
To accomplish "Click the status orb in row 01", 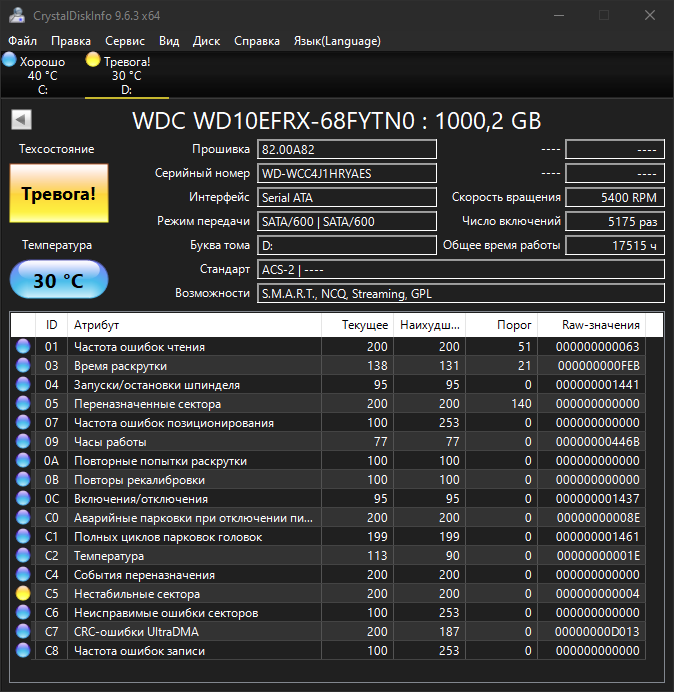I will coord(23,346).
